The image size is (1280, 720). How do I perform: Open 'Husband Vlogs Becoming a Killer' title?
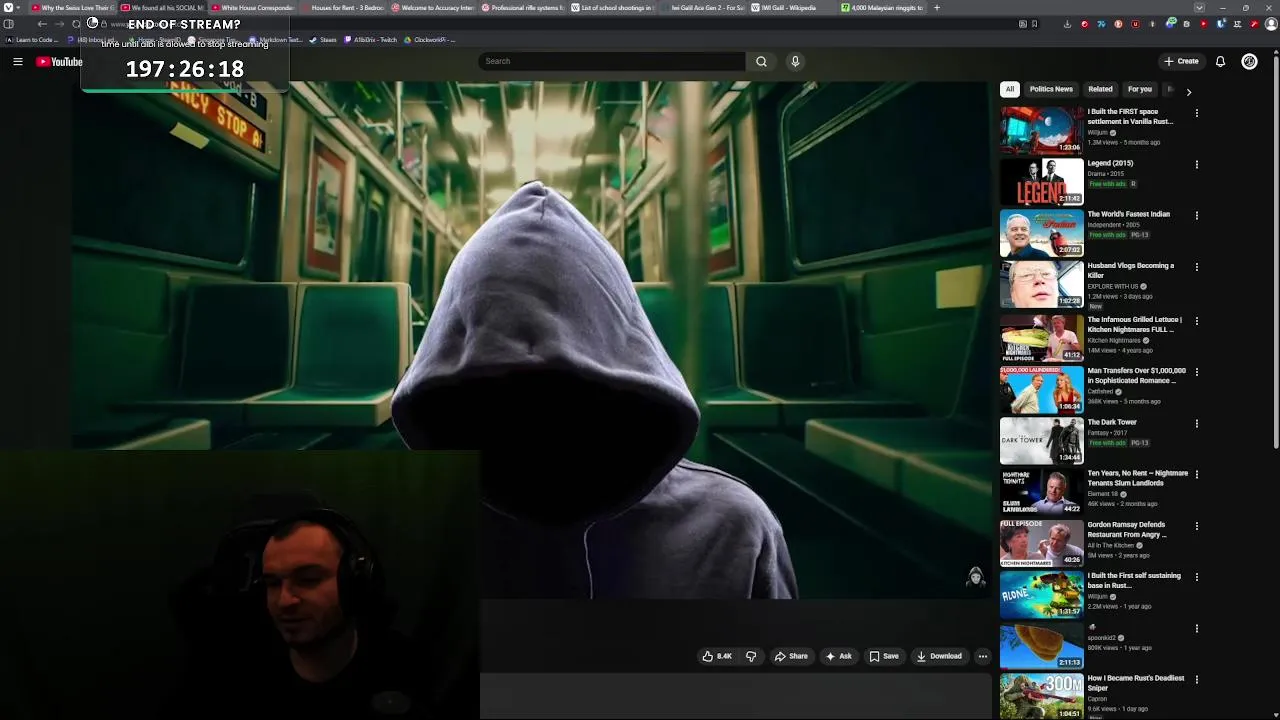click(1131, 271)
